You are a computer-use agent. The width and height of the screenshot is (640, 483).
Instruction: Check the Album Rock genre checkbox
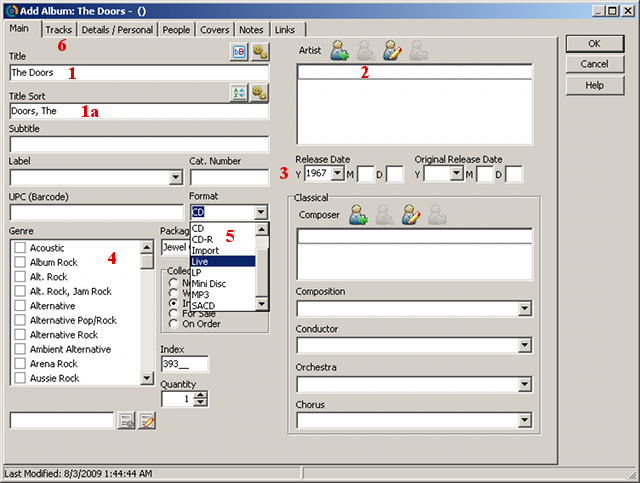[20, 262]
